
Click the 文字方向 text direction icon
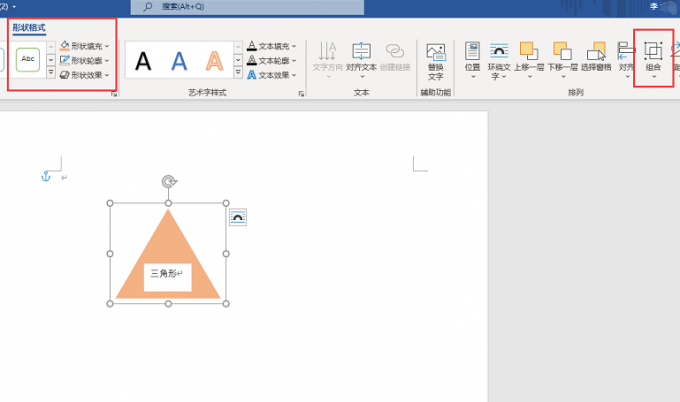click(327, 51)
